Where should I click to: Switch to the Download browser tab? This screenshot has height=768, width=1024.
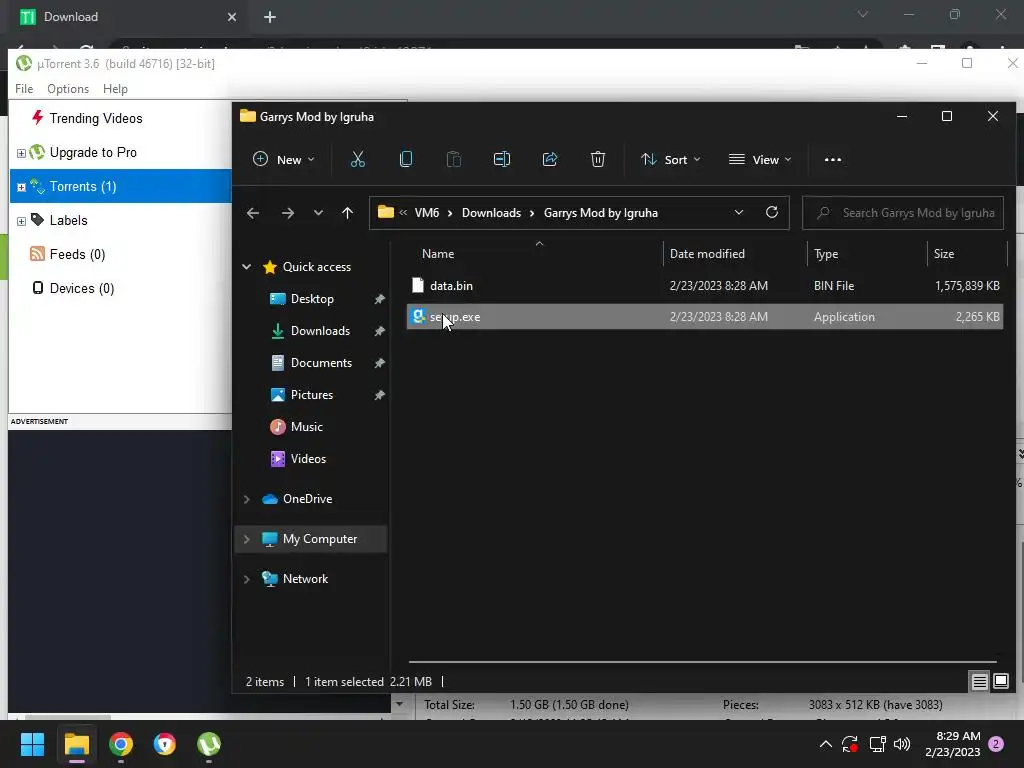tap(128, 17)
